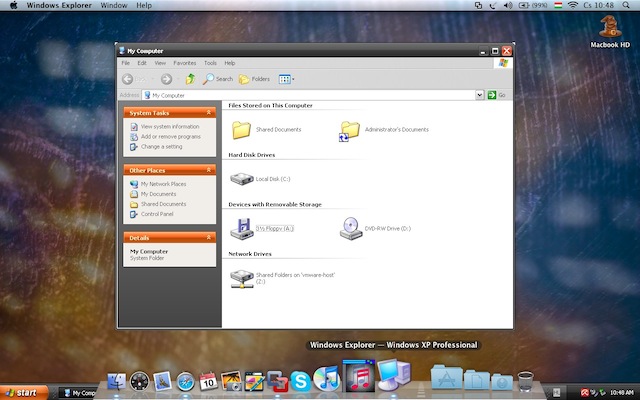Open the File menu
The image size is (640, 400).
(126, 63)
